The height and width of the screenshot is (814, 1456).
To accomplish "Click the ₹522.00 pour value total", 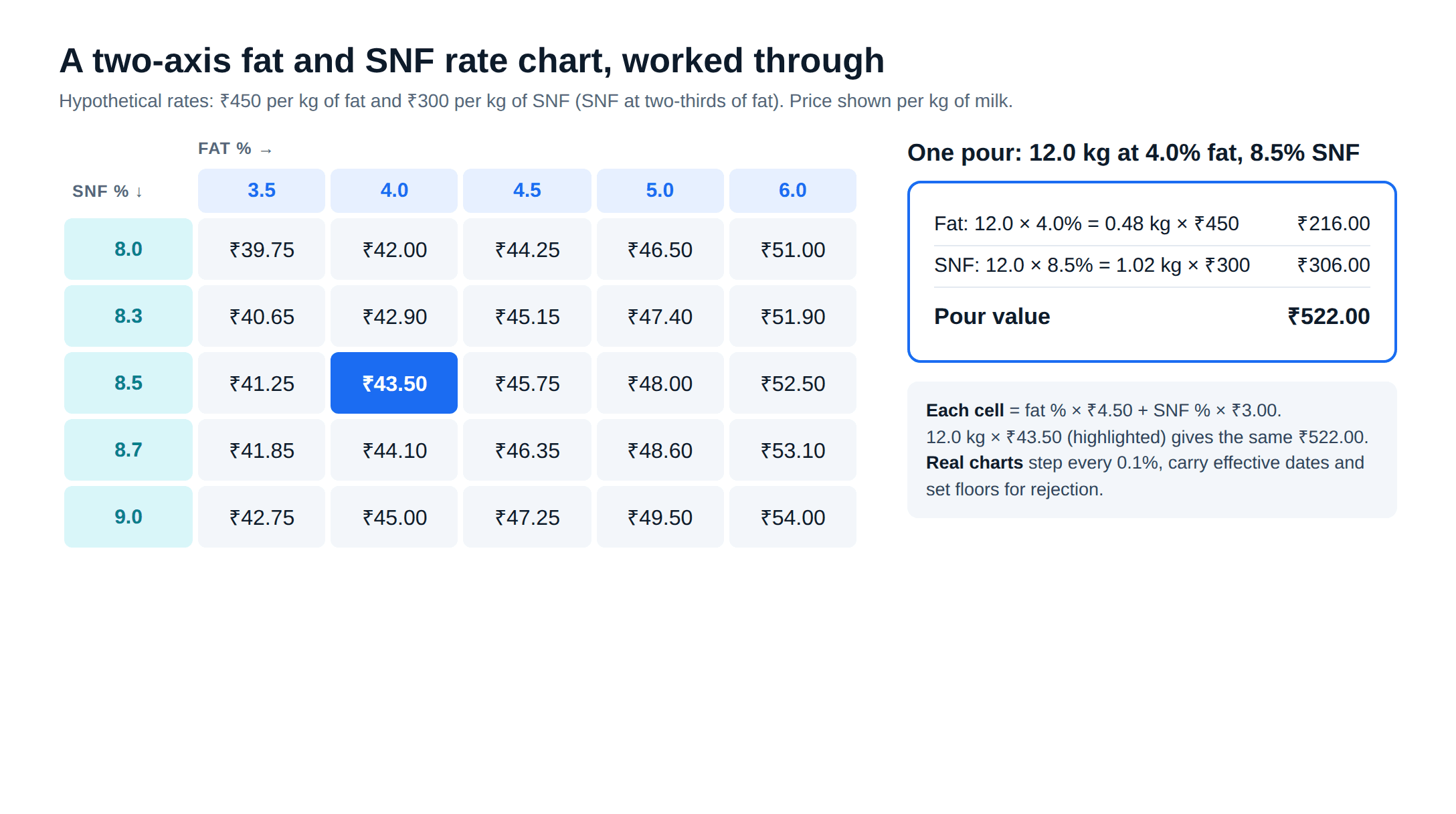I will point(1329,316).
